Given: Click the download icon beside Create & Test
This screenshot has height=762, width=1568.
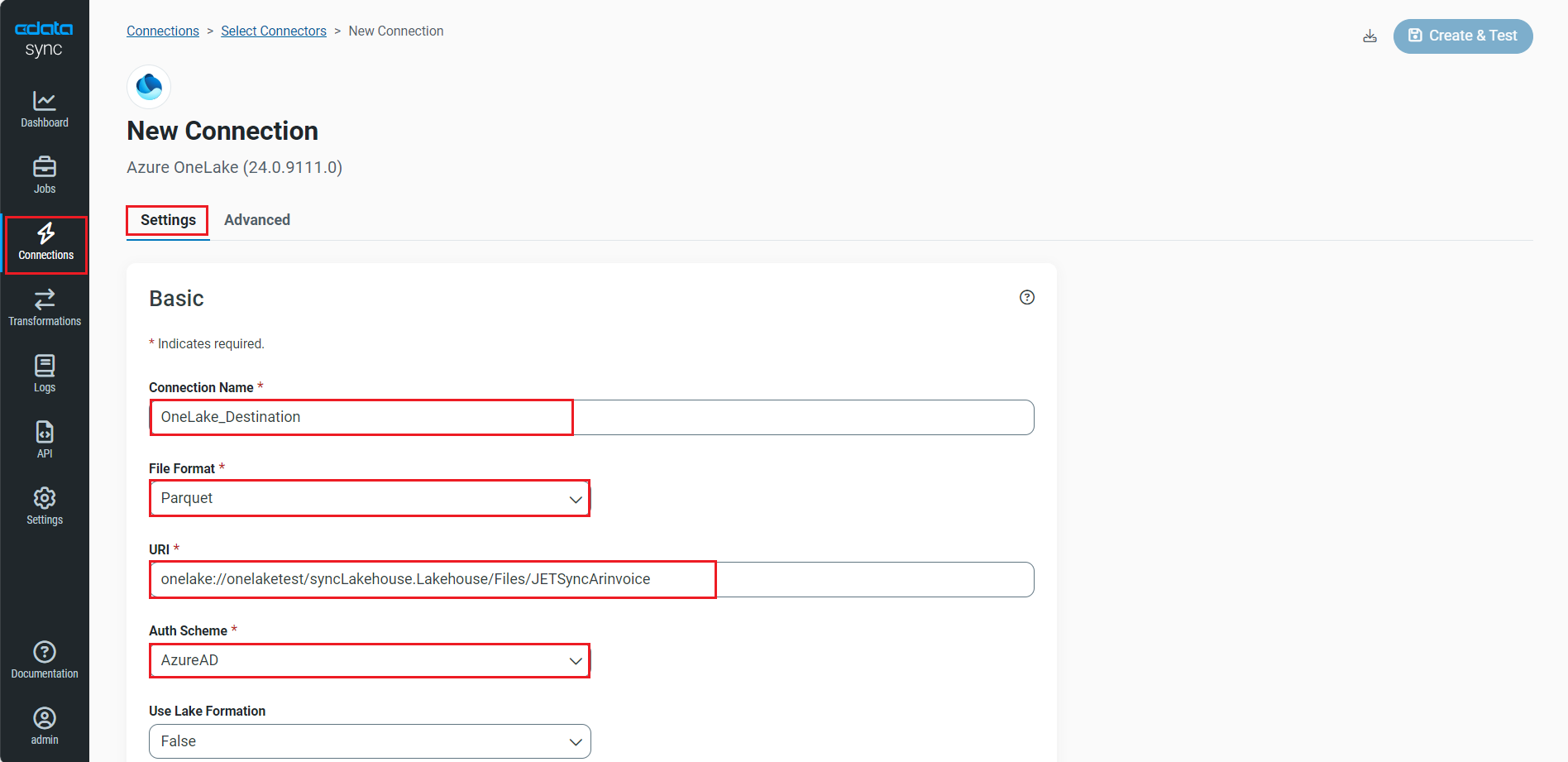Looking at the screenshot, I should click(x=1370, y=36).
